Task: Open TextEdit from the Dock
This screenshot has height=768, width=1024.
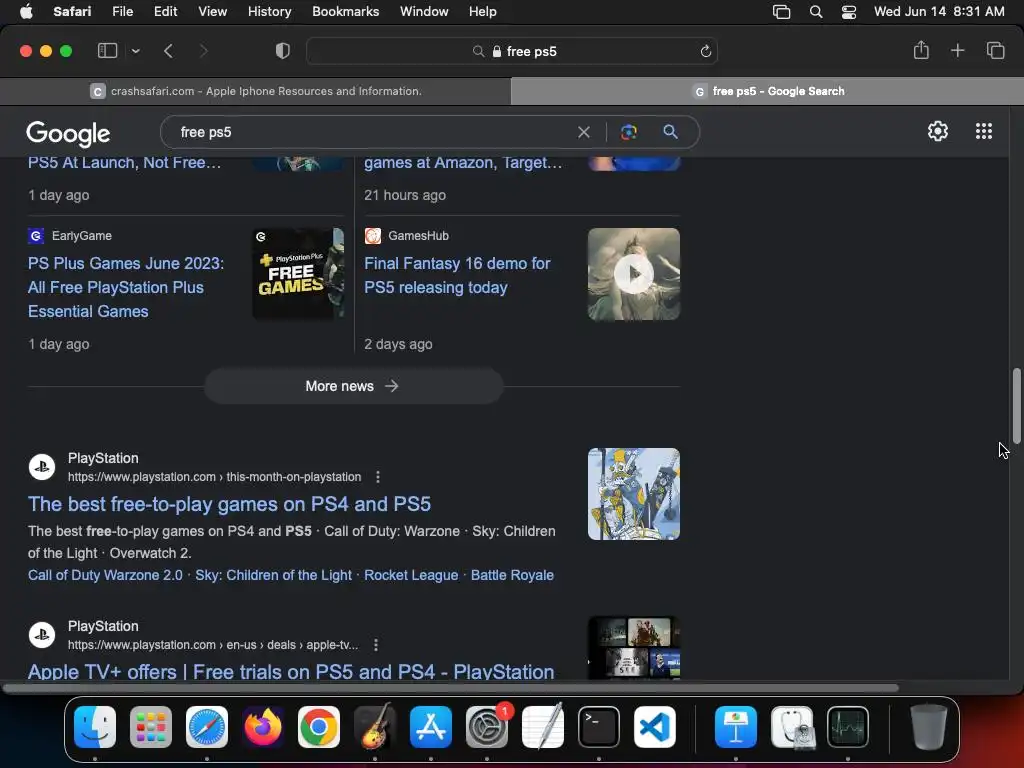Action: click(543, 727)
